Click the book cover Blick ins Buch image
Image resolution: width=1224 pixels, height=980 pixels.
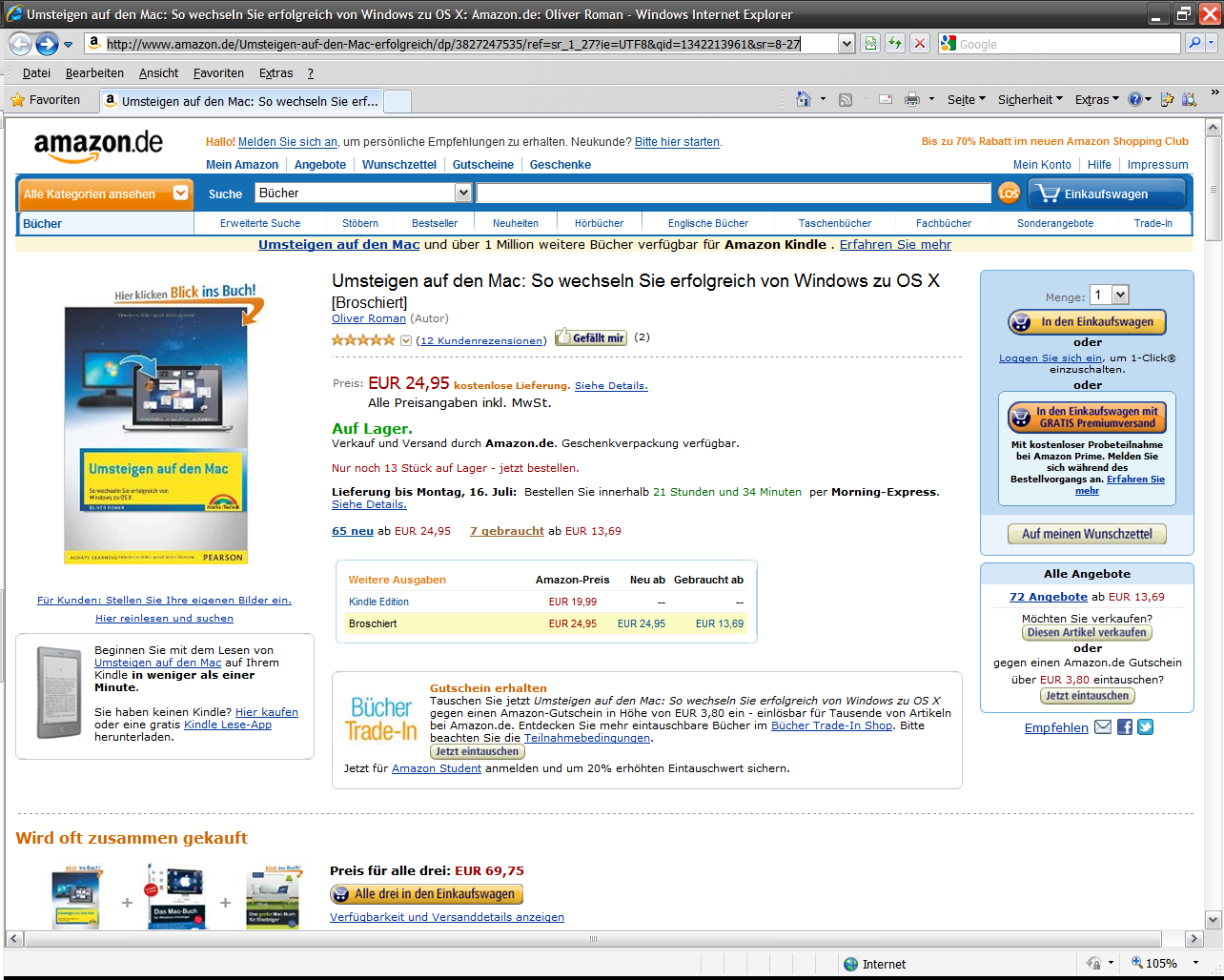pos(155,436)
